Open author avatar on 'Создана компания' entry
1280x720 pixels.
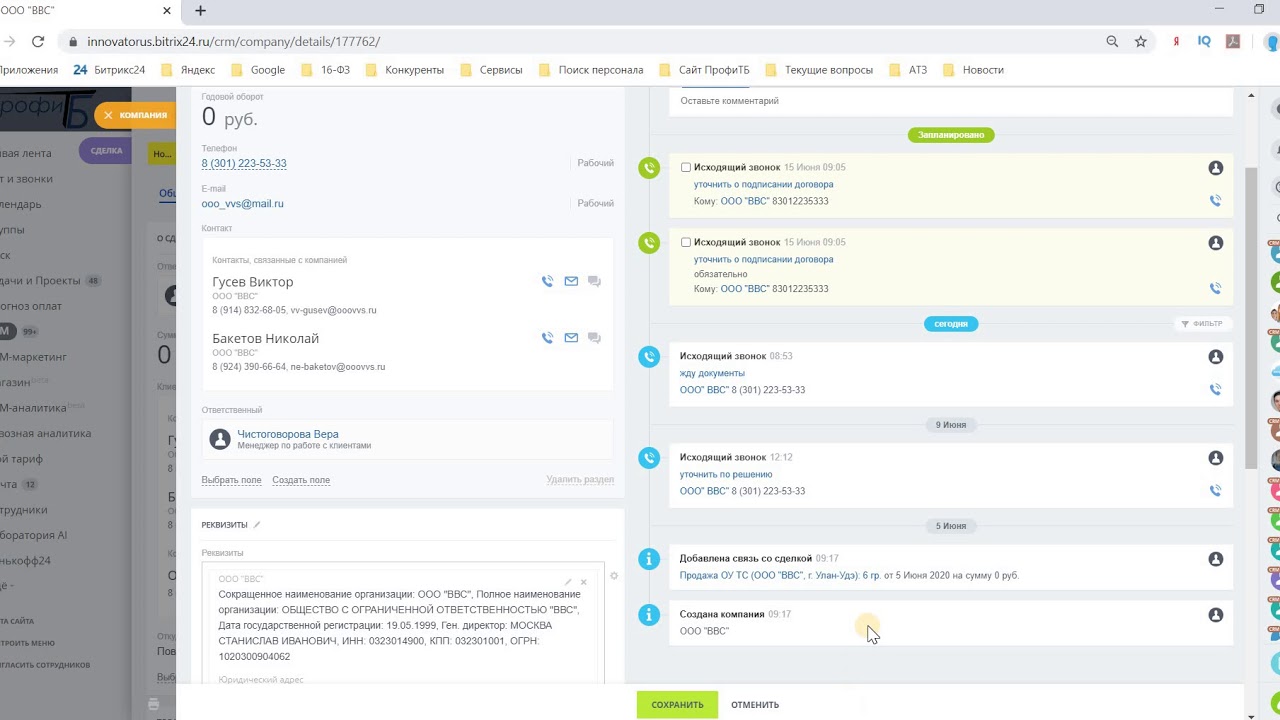[x=1215, y=615]
